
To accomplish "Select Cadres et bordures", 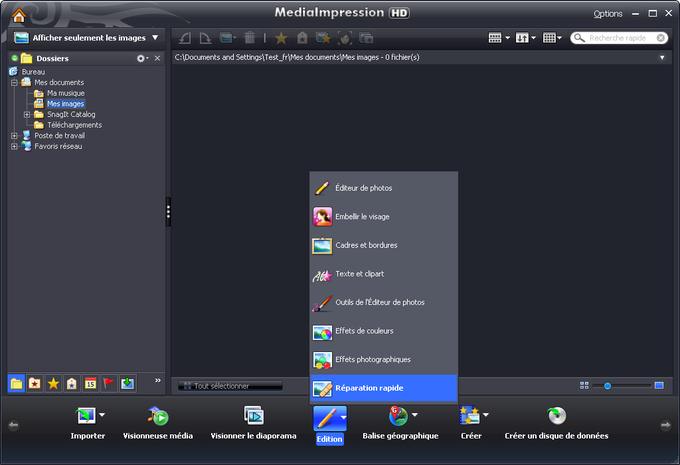I will click(384, 245).
